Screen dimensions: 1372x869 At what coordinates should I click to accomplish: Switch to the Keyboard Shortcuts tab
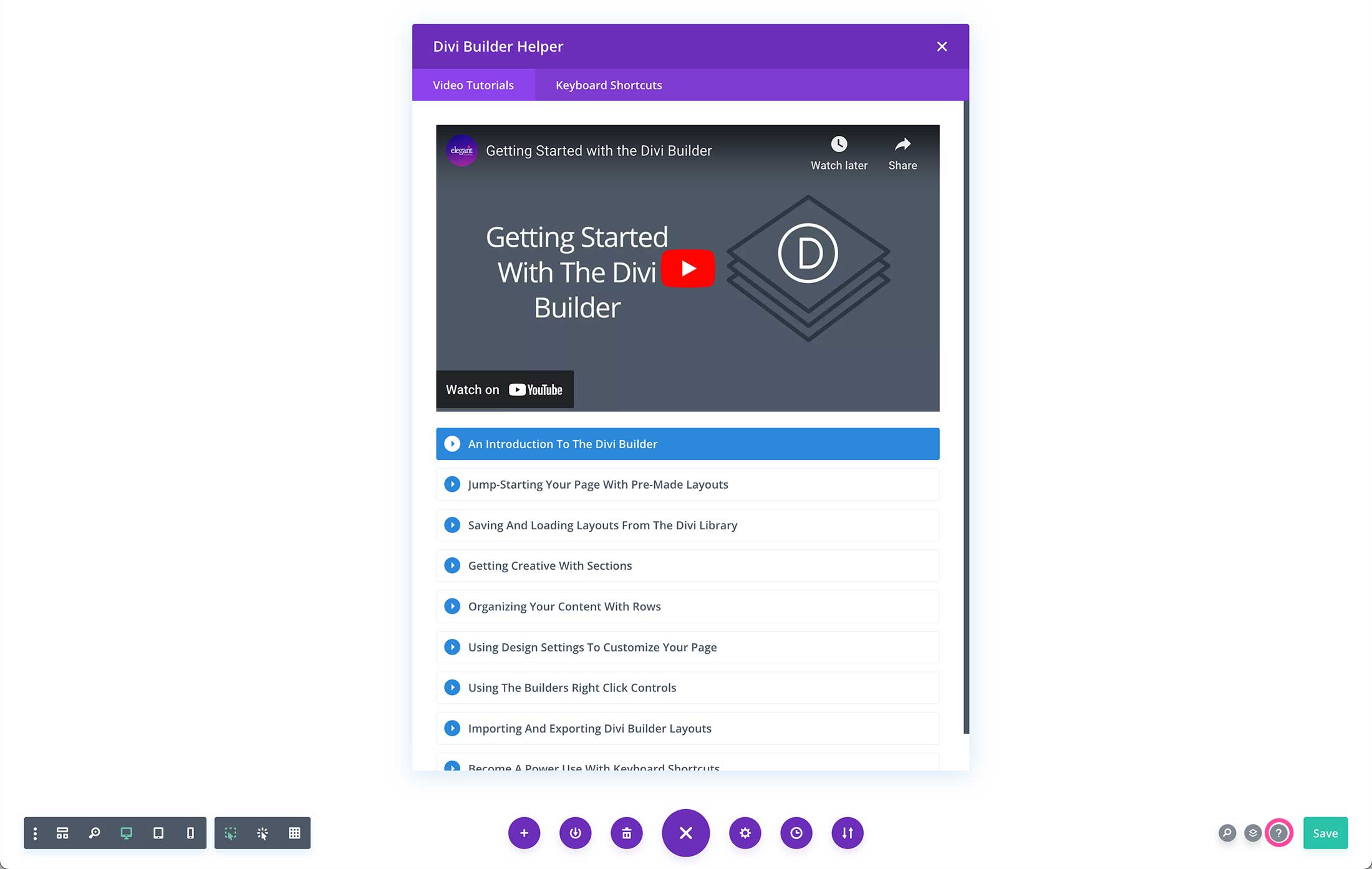coord(608,85)
